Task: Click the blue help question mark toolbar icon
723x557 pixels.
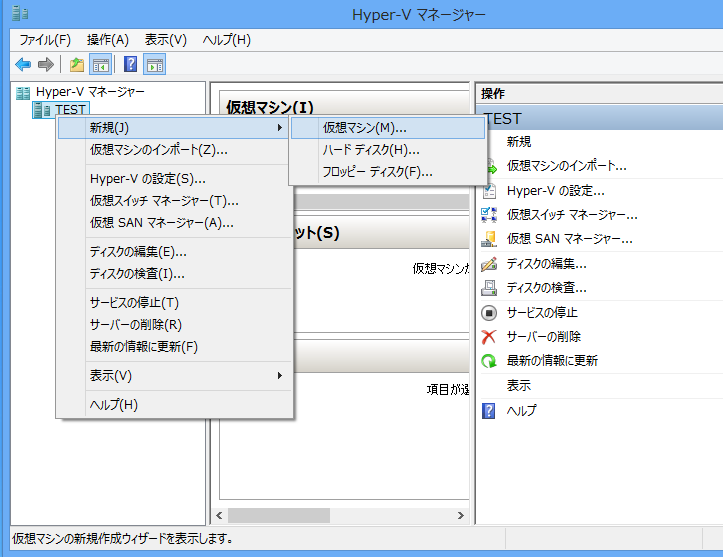Action: point(130,65)
